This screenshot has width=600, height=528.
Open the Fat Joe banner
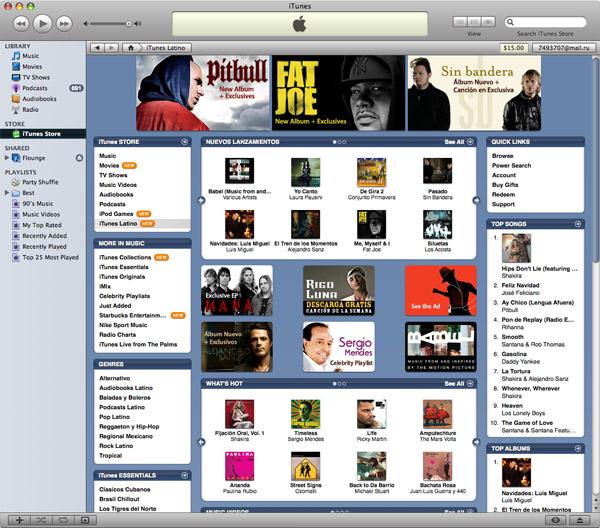338,93
